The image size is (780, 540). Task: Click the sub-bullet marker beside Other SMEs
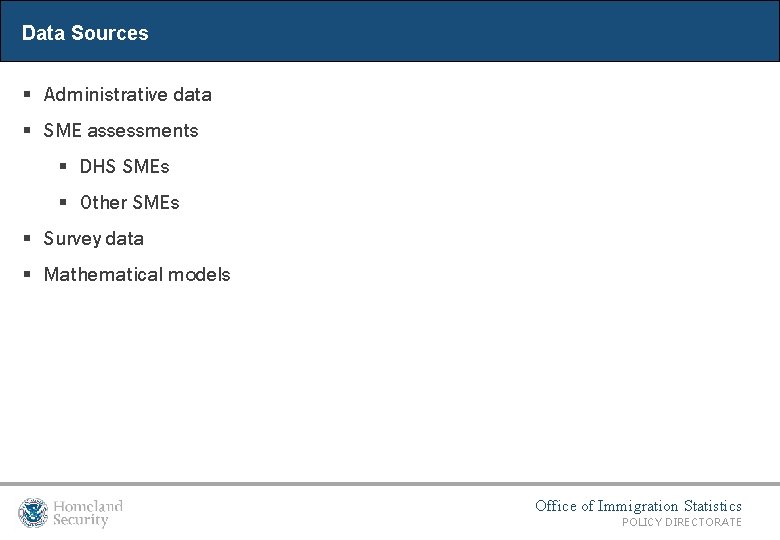(62, 203)
